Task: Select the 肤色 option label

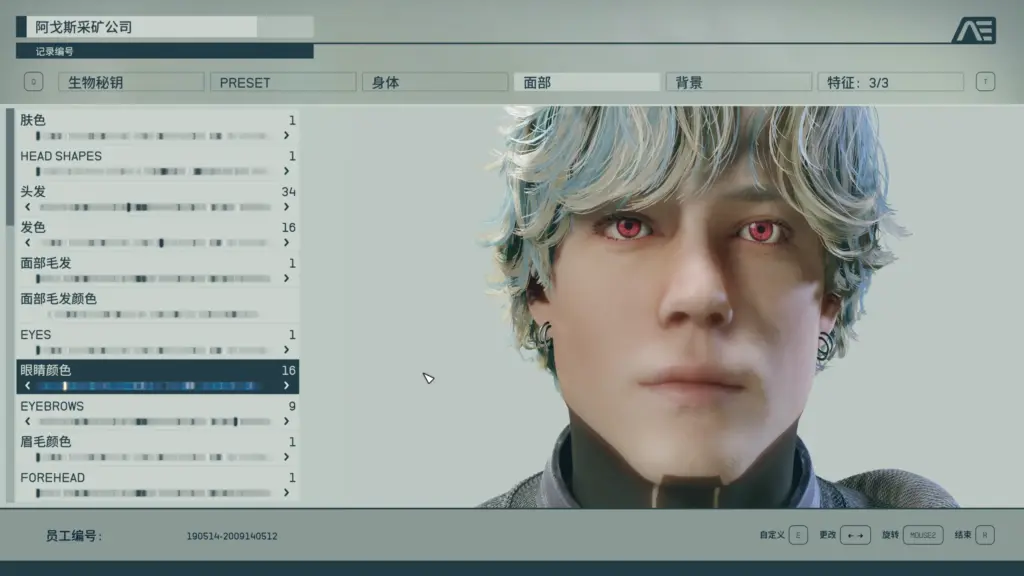Action: coord(33,120)
